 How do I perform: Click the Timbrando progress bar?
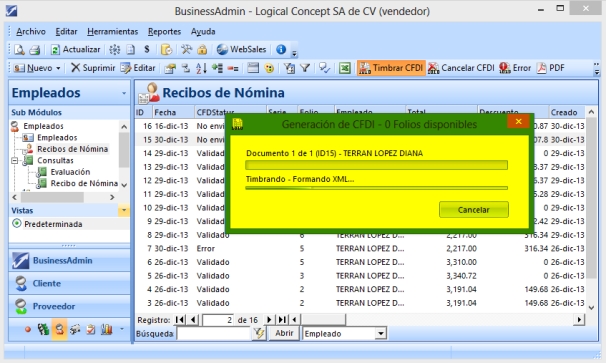coord(376,188)
